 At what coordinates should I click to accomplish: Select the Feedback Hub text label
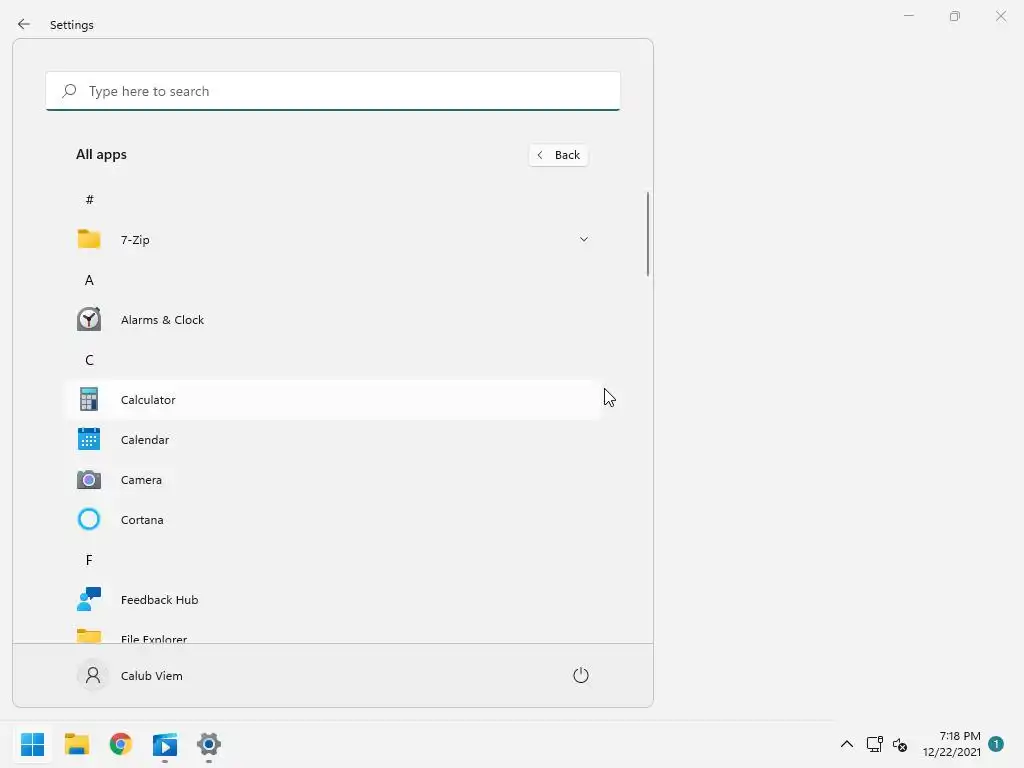(x=159, y=600)
